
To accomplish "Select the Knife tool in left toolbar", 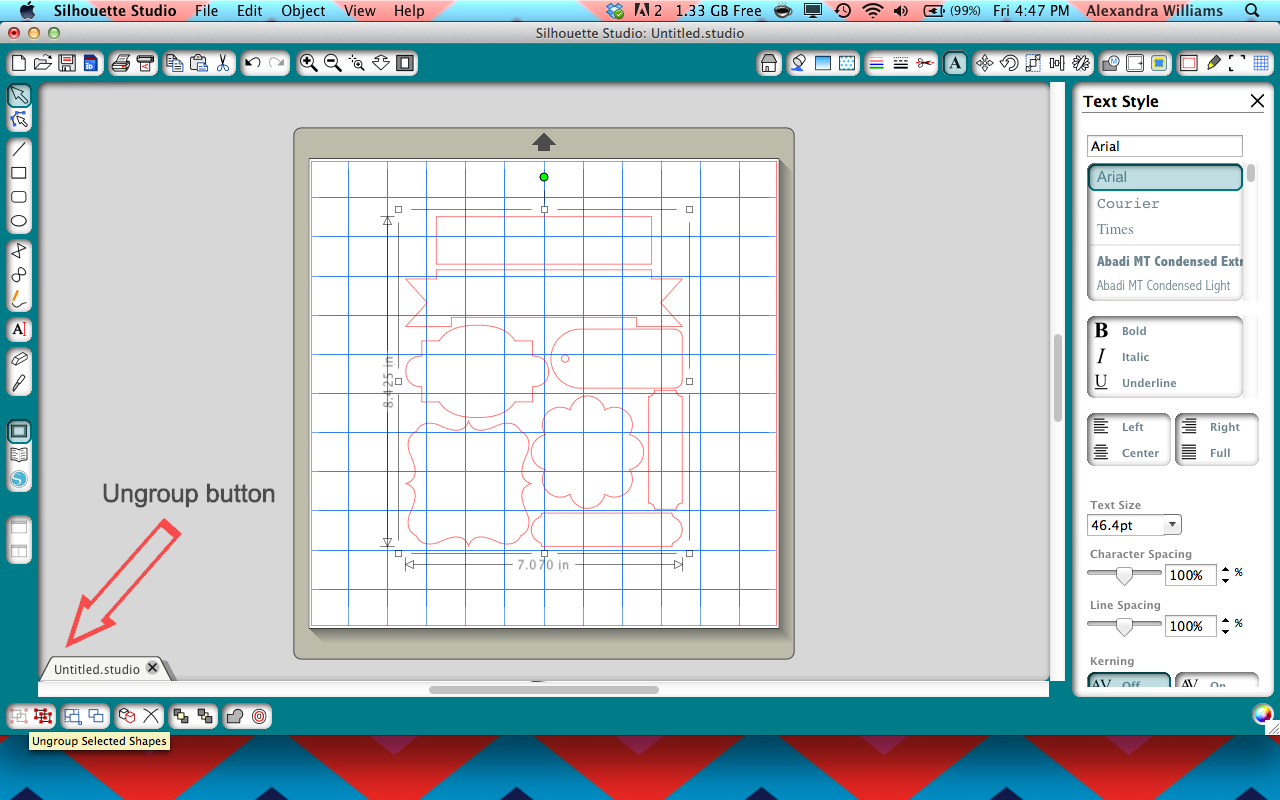I will [19, 382].
